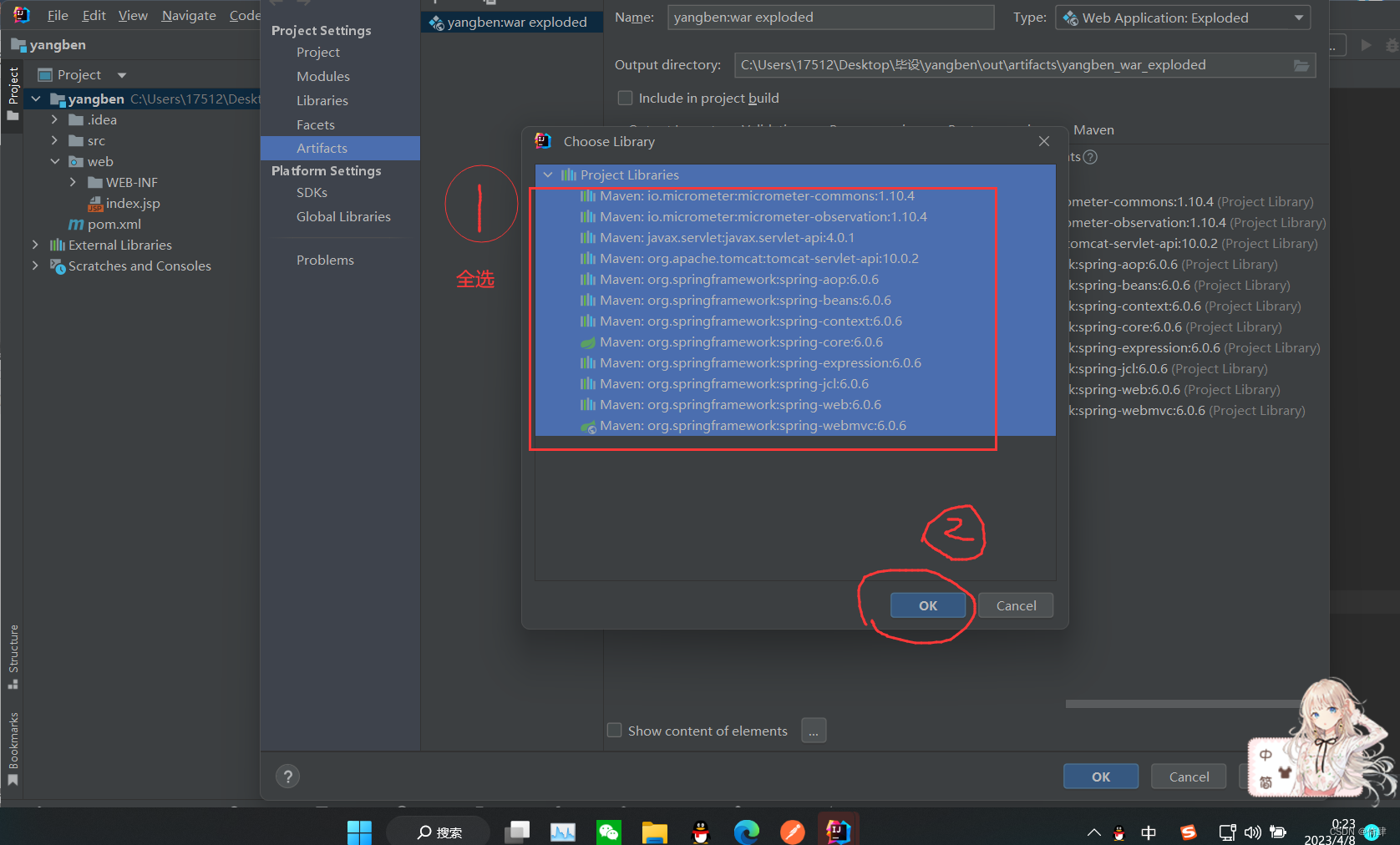This screenshot has height=845, width=1400.
Task: Select spring-aop:6.0.6 library row
Action: pos(795,279)
